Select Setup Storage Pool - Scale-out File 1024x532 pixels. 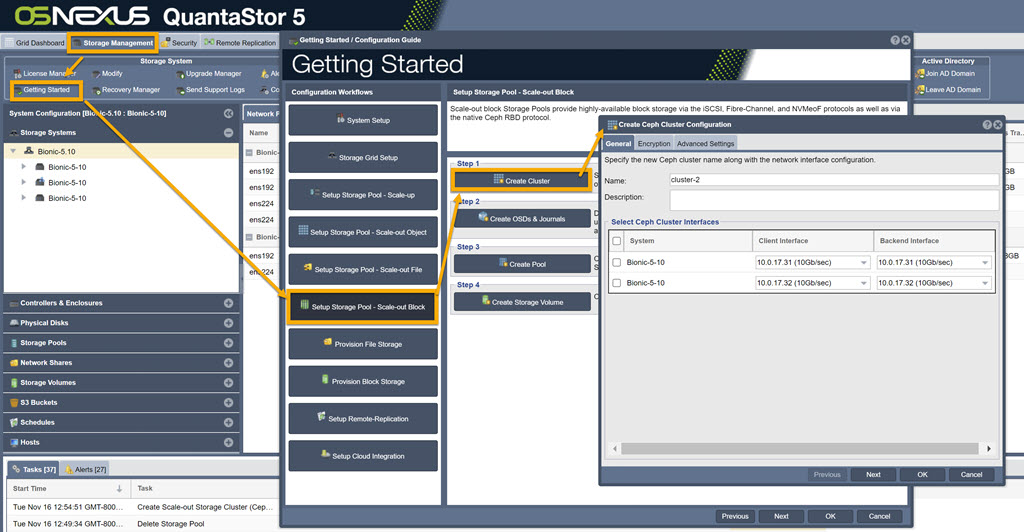[x=363, y=269]
